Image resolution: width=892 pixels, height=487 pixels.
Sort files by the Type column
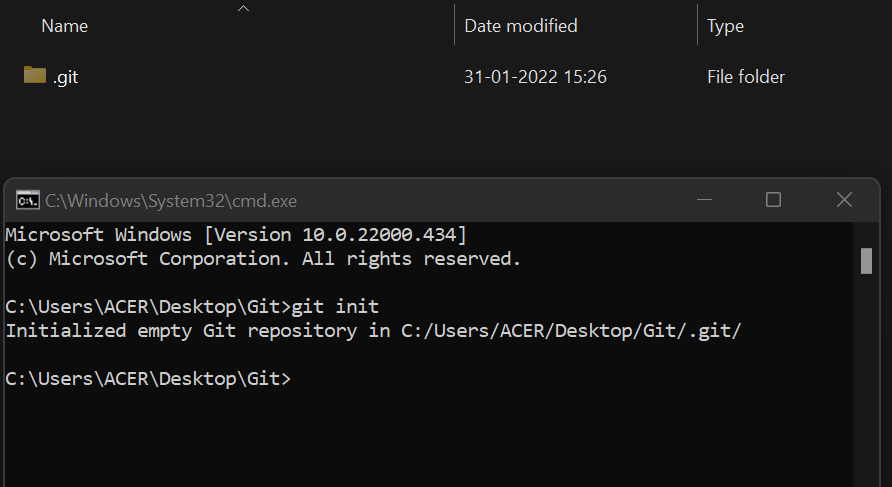tap(725, 27)
